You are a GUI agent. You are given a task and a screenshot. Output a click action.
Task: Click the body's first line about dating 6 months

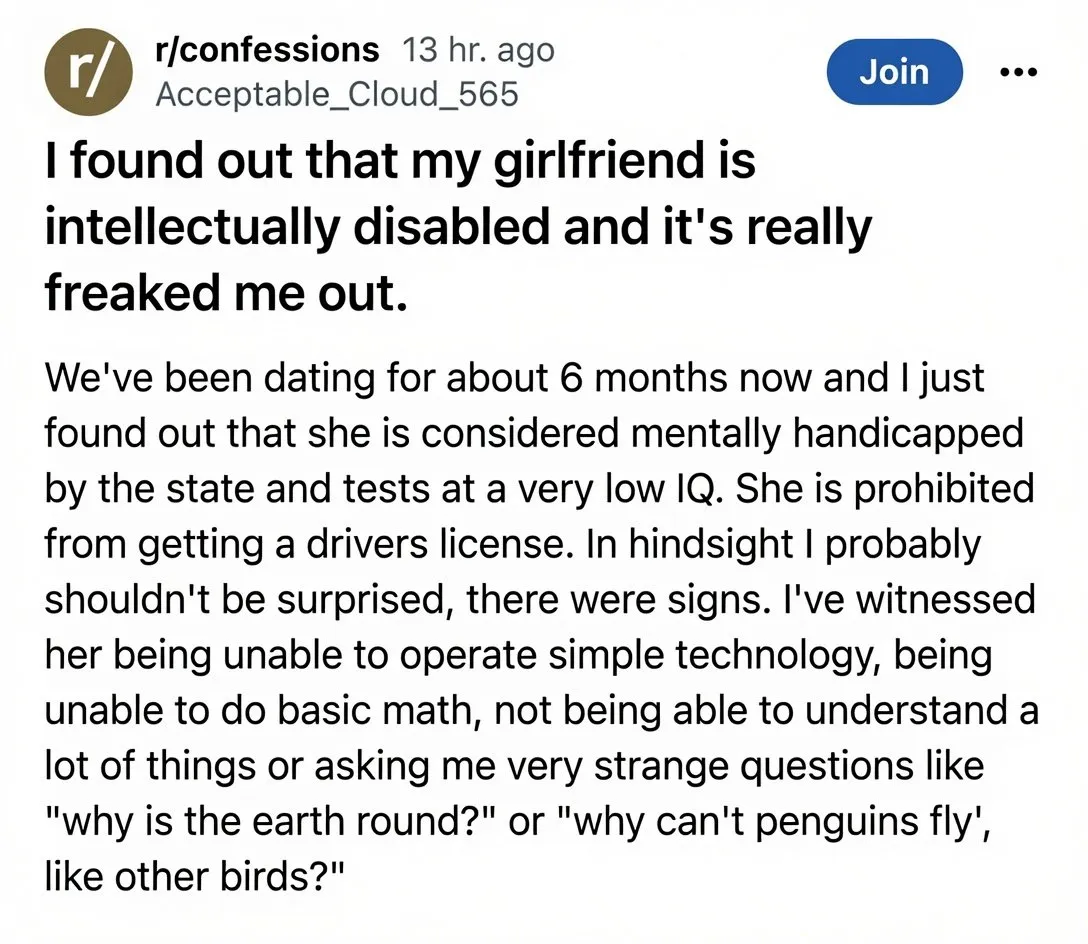[514, 379]
